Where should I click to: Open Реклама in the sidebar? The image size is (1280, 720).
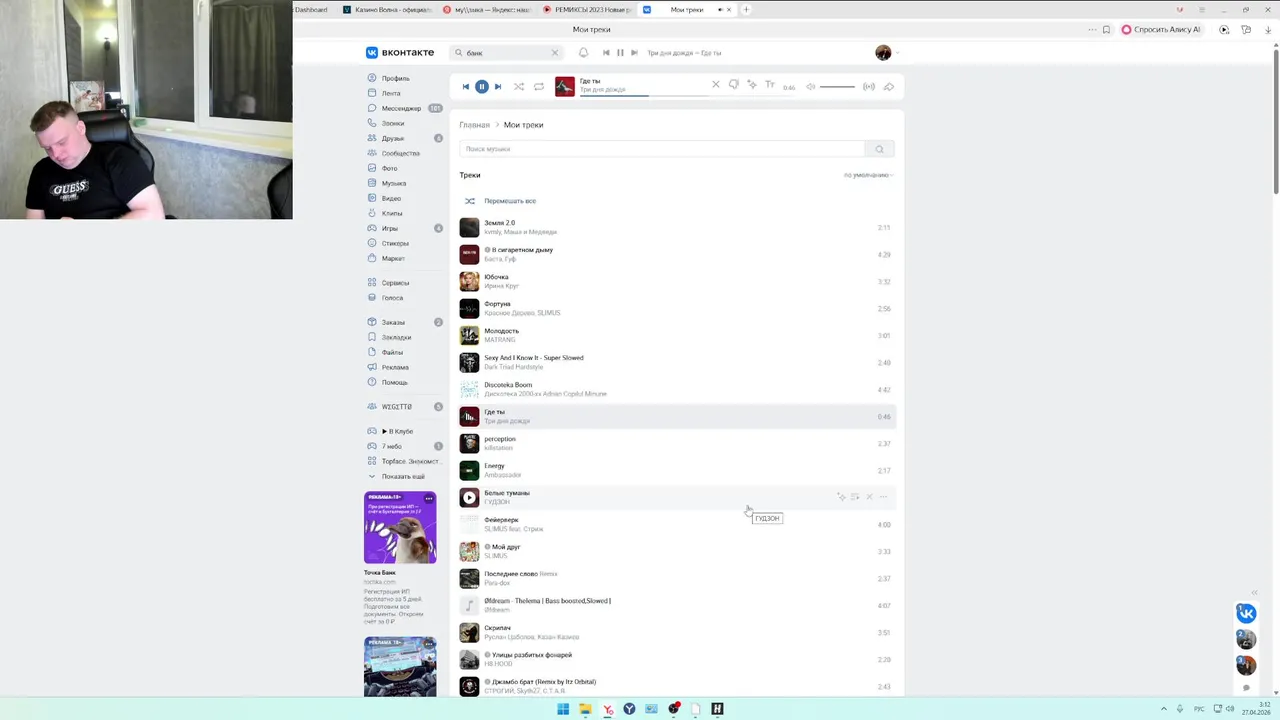395,367
